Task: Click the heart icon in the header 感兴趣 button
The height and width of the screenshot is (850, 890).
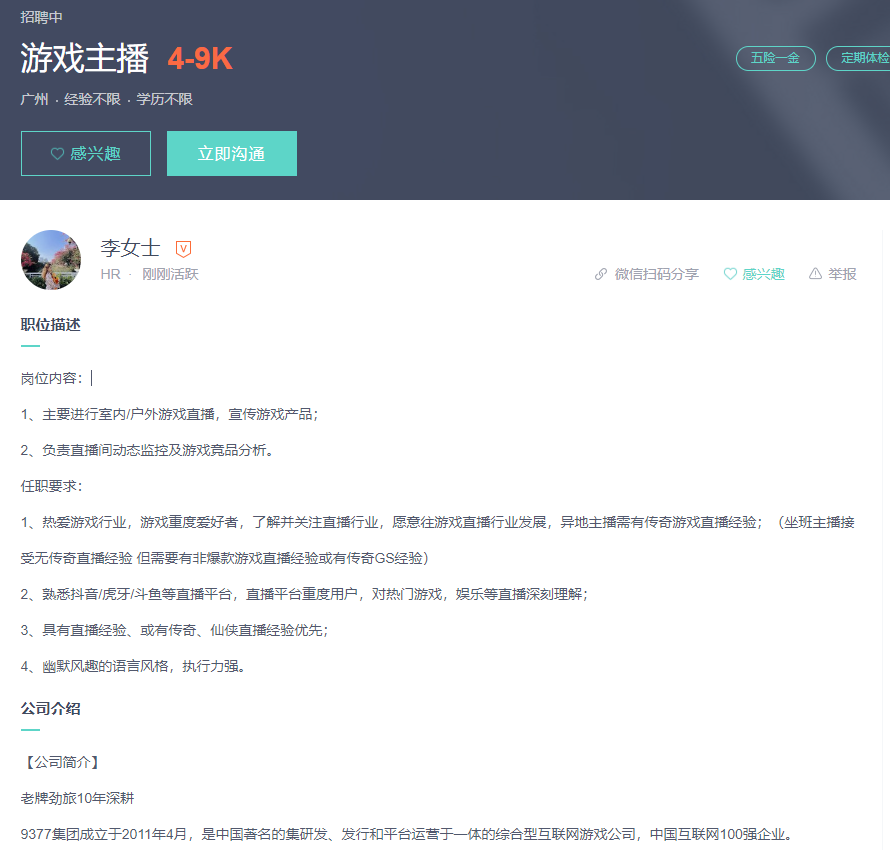Action: 57,154
